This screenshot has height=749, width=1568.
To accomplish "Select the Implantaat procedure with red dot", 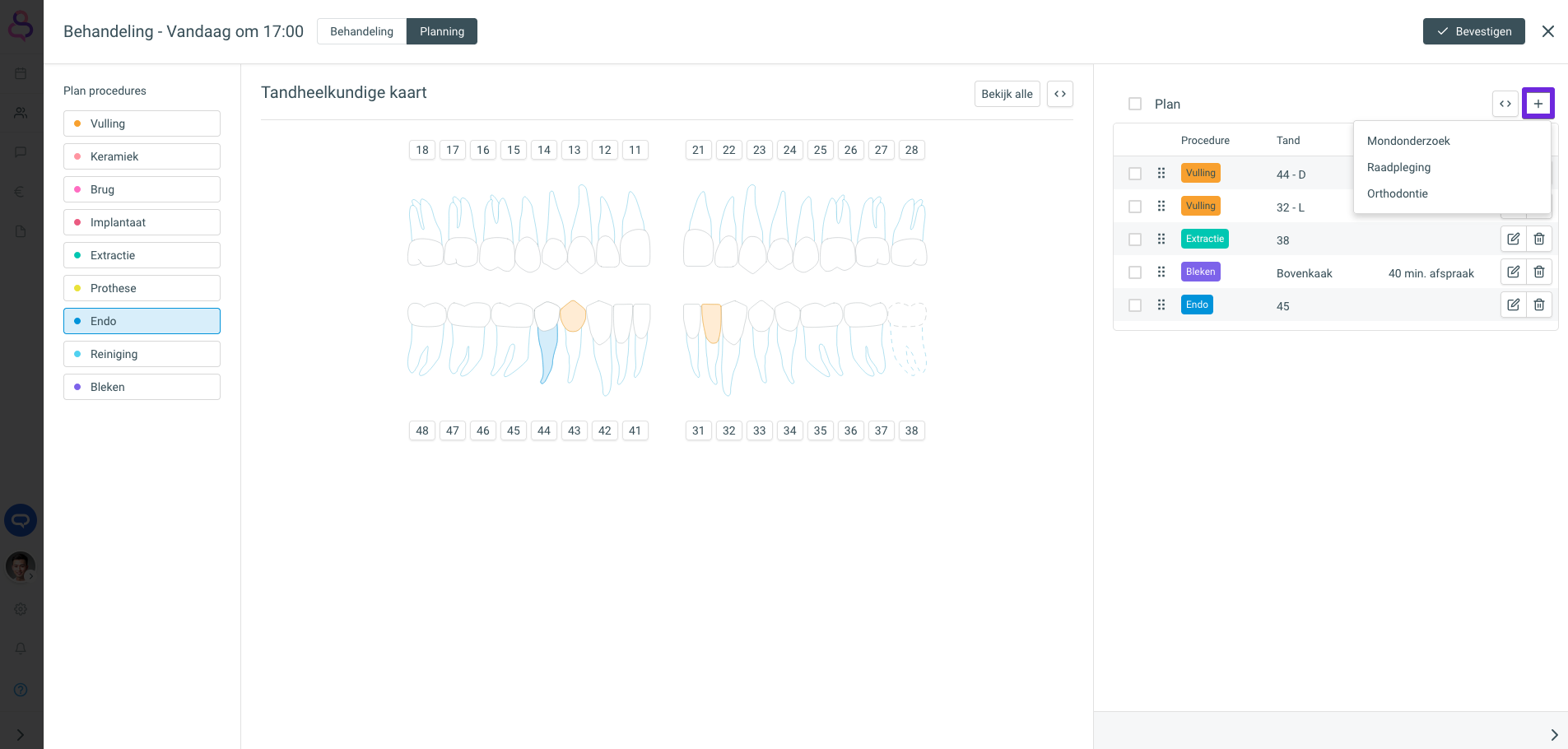I will coord(142,222).
